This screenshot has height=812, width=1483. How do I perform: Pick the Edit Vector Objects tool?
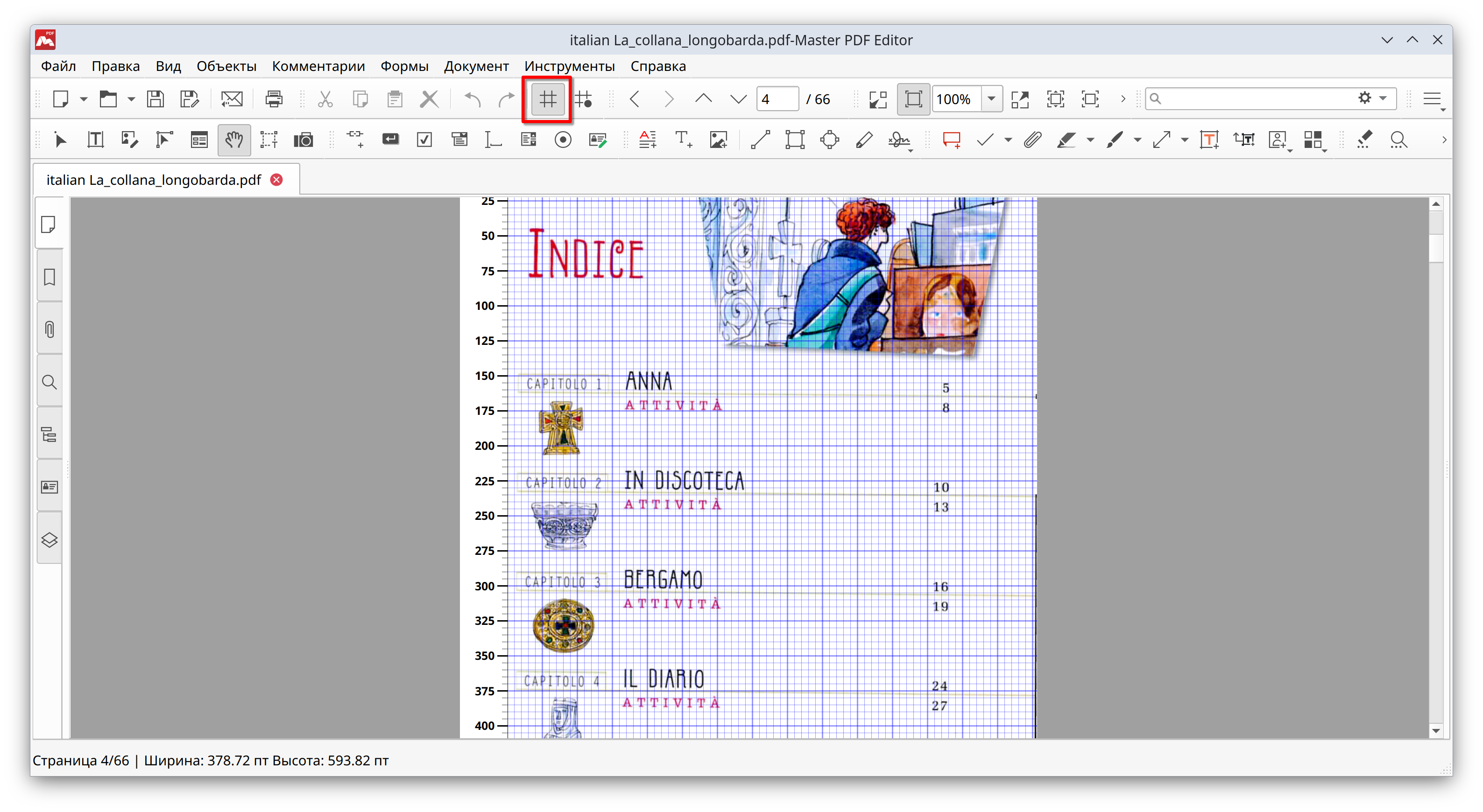[x=164, y=140]
